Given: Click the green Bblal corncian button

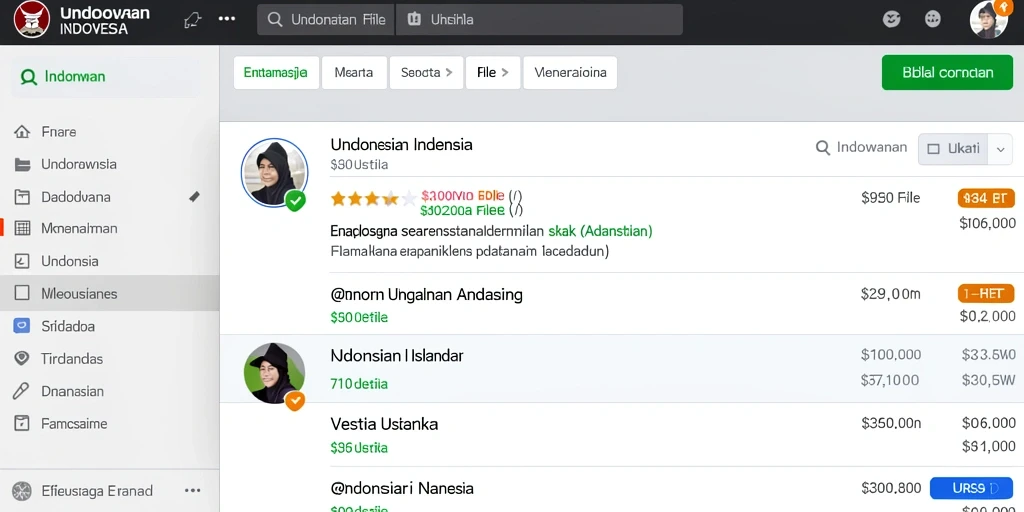Looking at the screenshot, I should 948,72.
